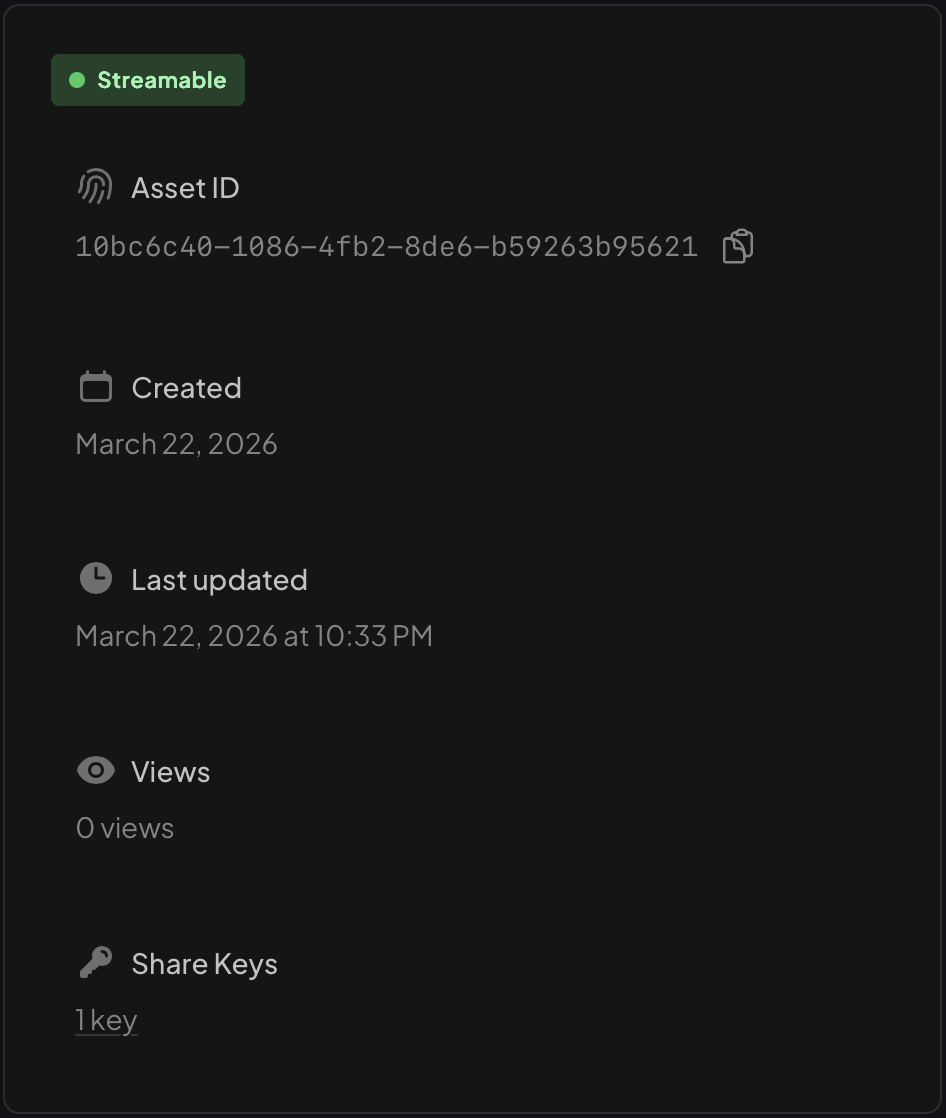Click the Share Keys heading label
This screenshot has height=1118, width=946.
[204, 963]
